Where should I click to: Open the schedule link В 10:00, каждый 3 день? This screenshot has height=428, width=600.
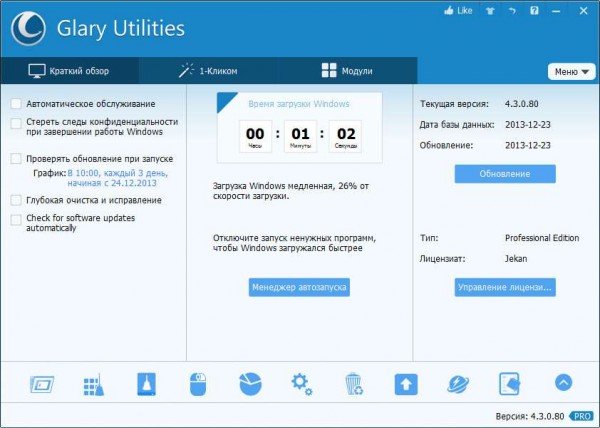point(118,178)
